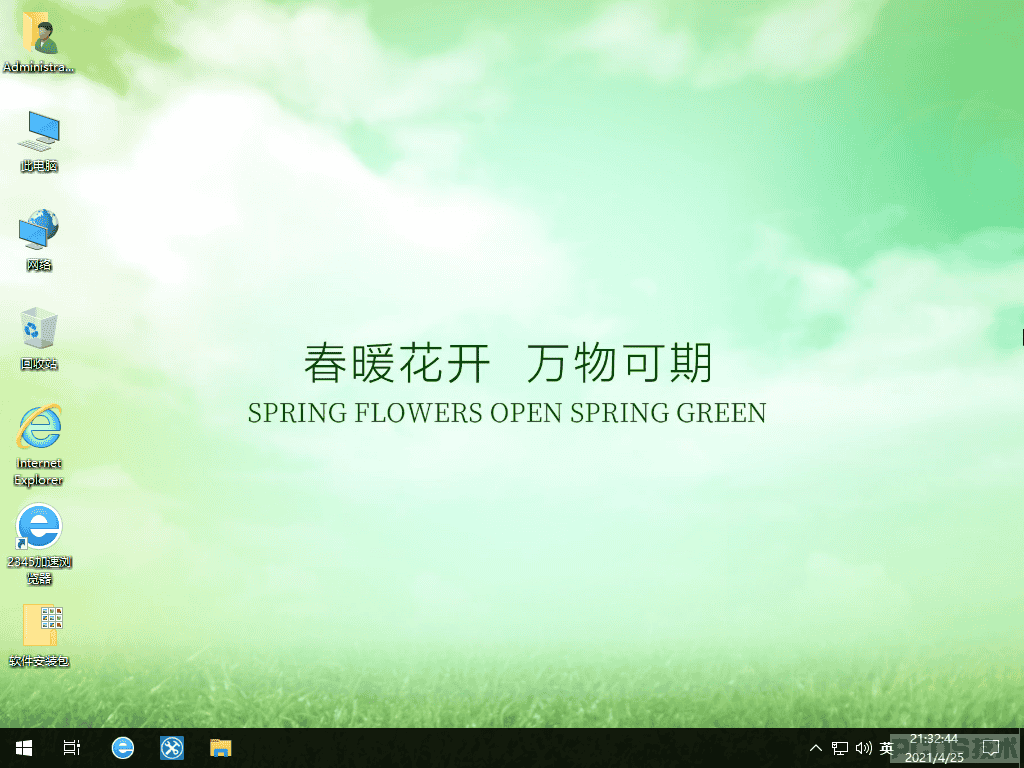Select the 2345加速浏览器 browser shortcut
This screenshot has width=1024, height=768.
tap(39, 544)
